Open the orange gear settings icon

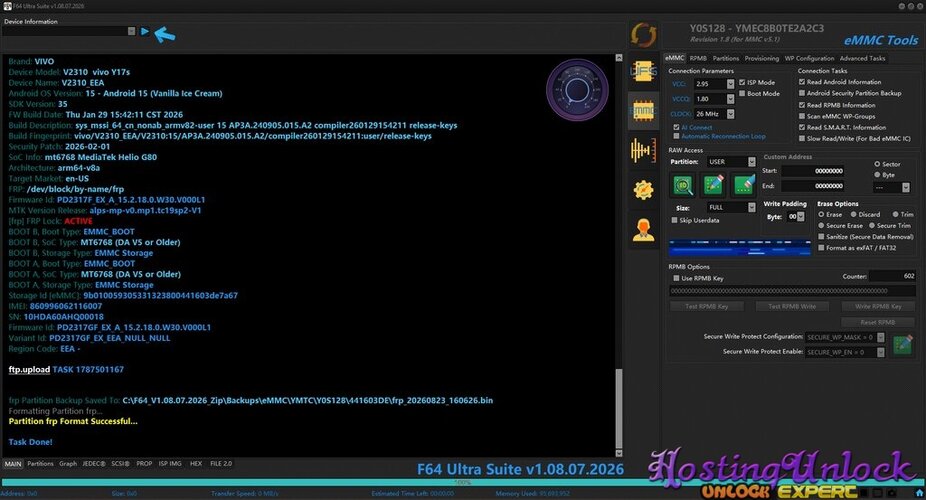(x=643, y=190)
